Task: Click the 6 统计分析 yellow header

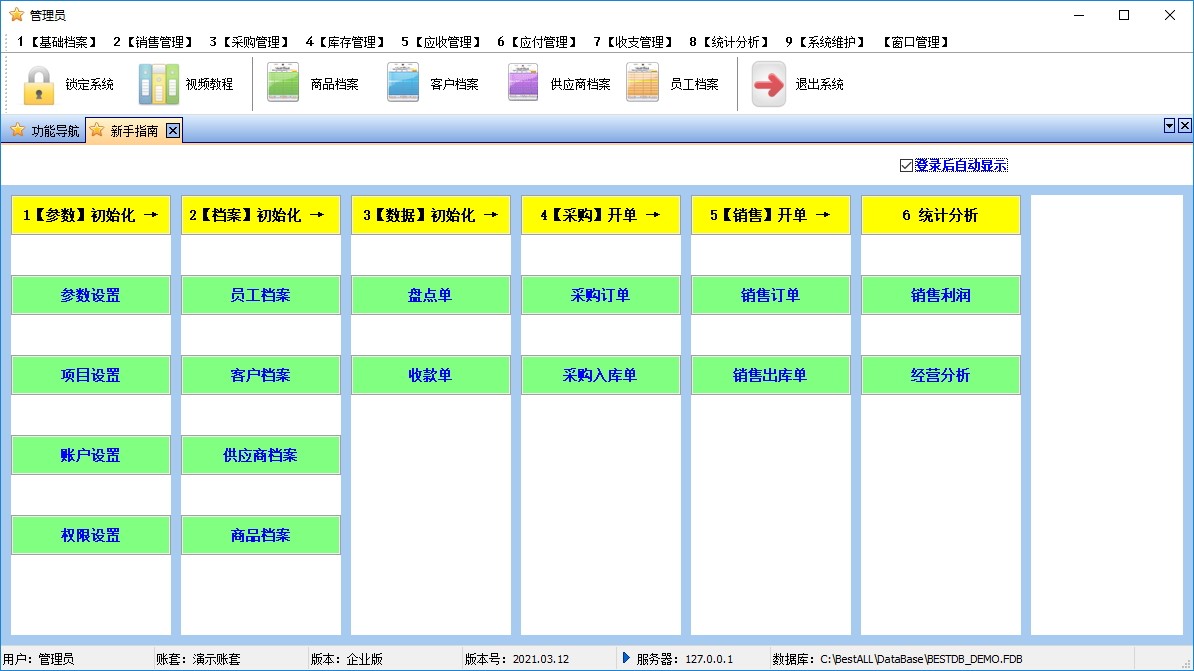Action: click(x=940, y=215)
